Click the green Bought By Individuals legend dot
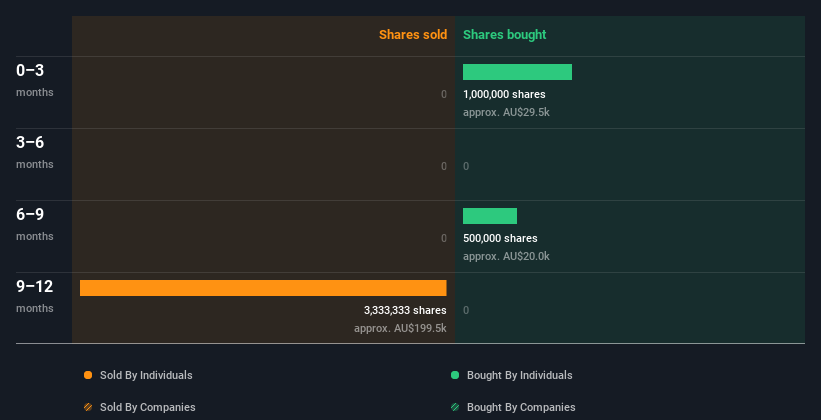 [455, 375]
